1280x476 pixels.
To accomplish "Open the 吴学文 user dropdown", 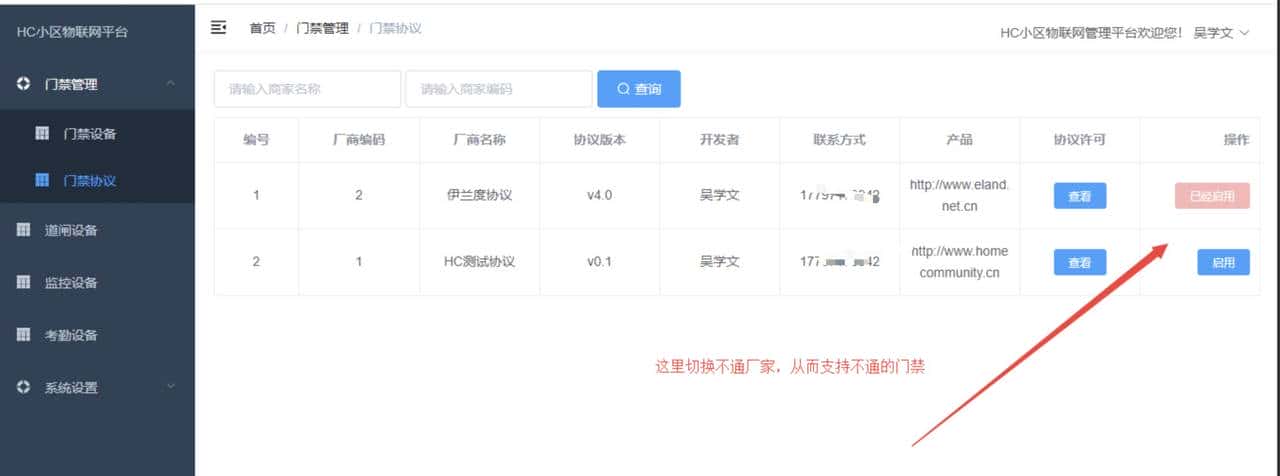I will pos(1222,33).
